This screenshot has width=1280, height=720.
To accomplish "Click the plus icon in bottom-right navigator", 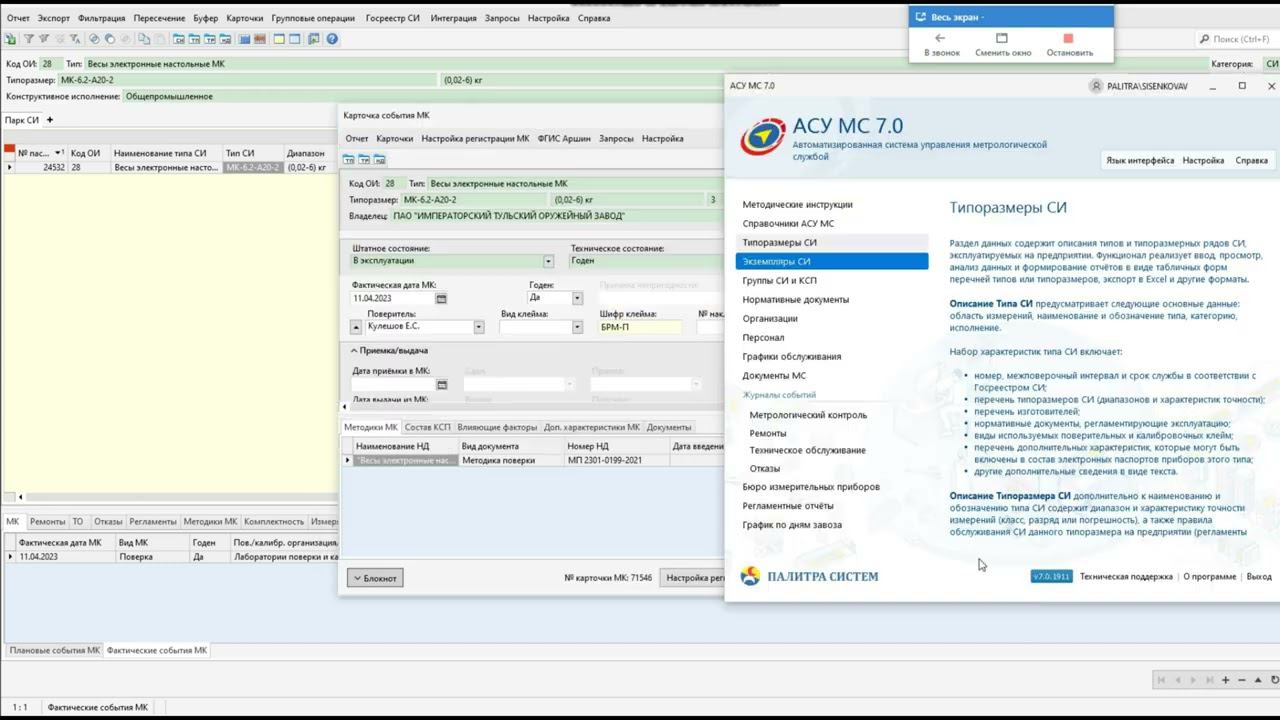I will pos(1225,680).
